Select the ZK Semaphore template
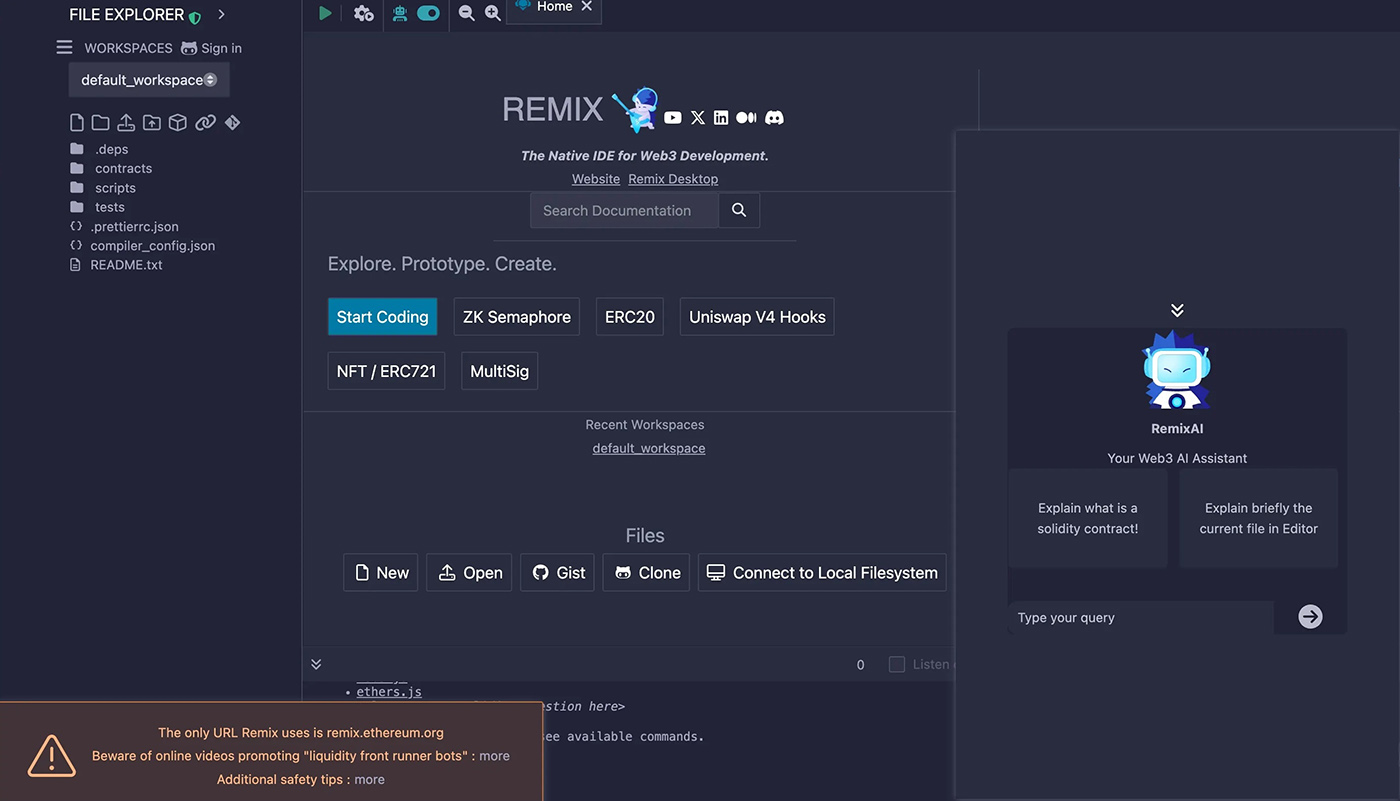 [x=517, y=317]
